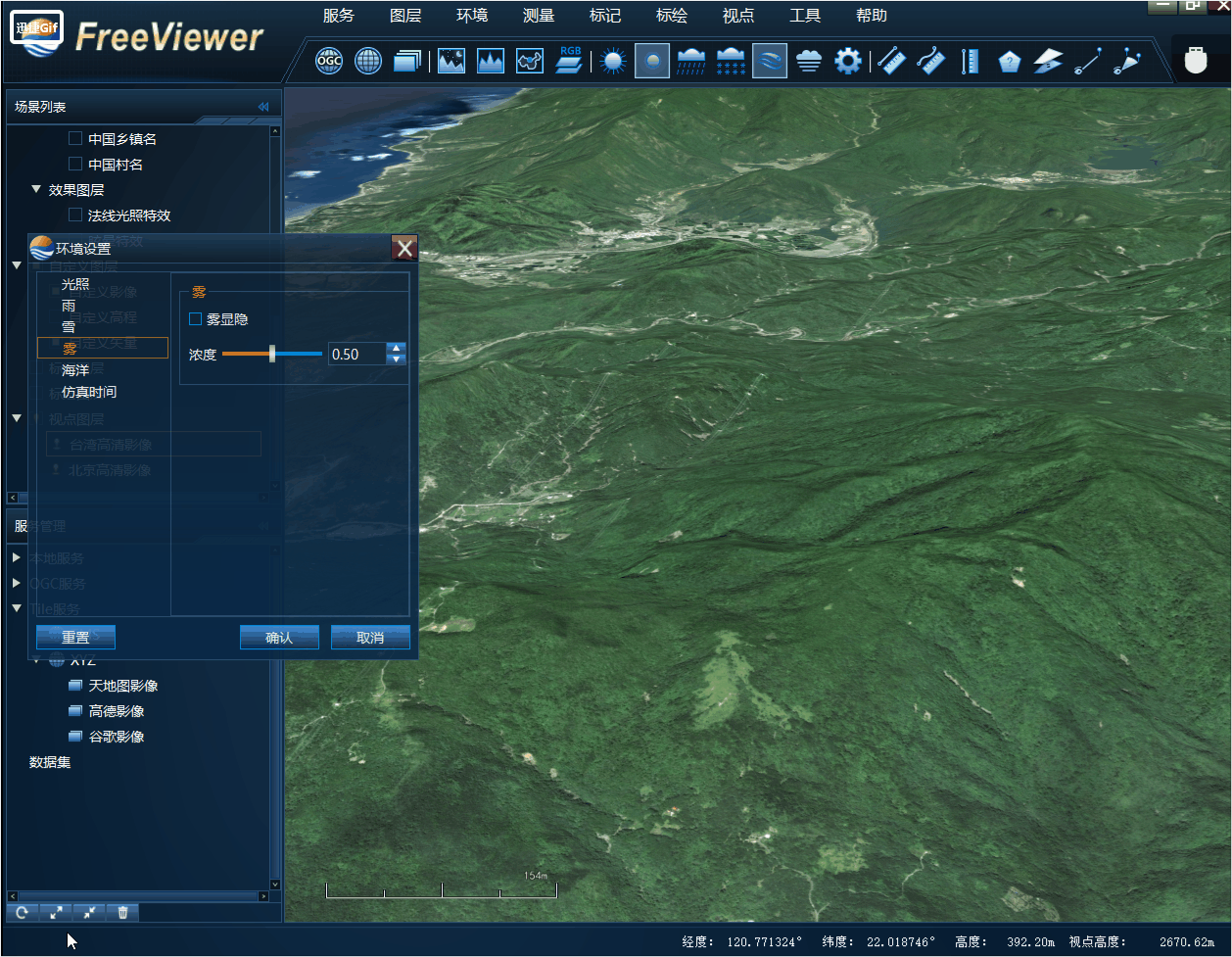Image resolution: width=1232 pixels, height=957 pixels.
Task: Click the highlighted wavy lines toolbar icon
Action: point(770,61)
